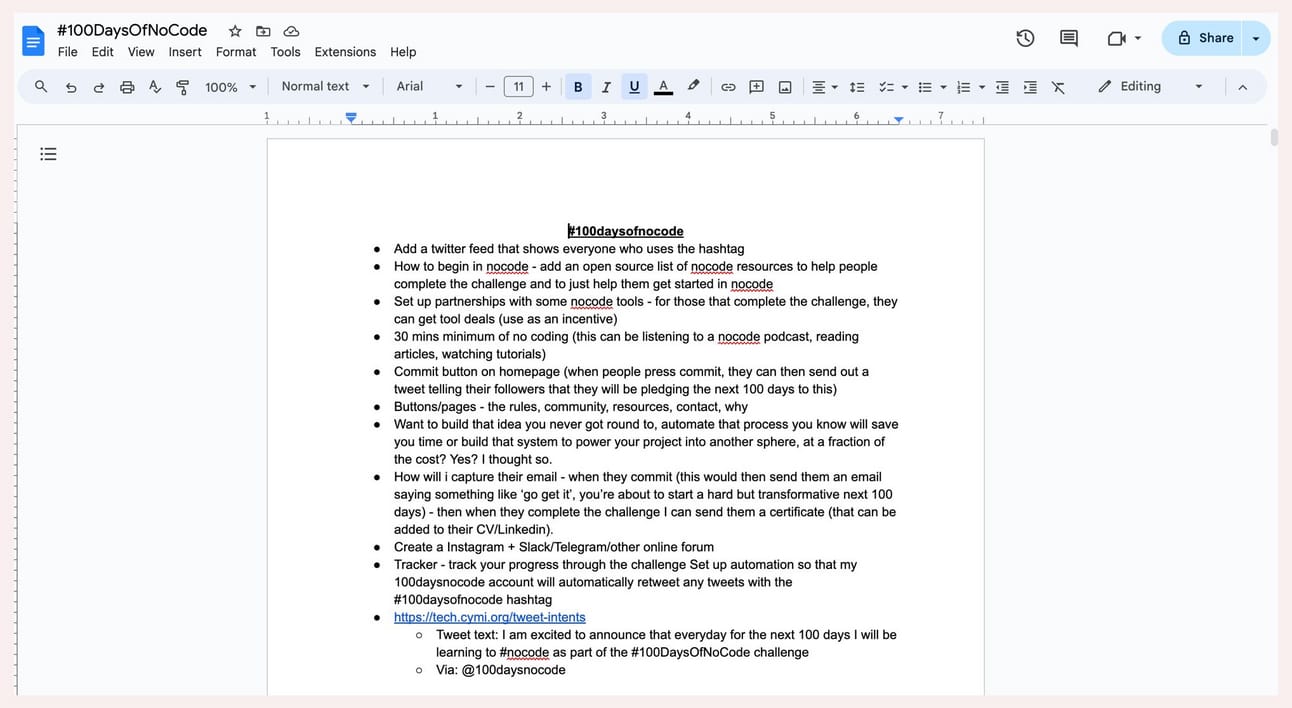The height and width of the screenshot is (708, 1292).
Task: Decrease font size with minus button
Action: coord(490,87)
